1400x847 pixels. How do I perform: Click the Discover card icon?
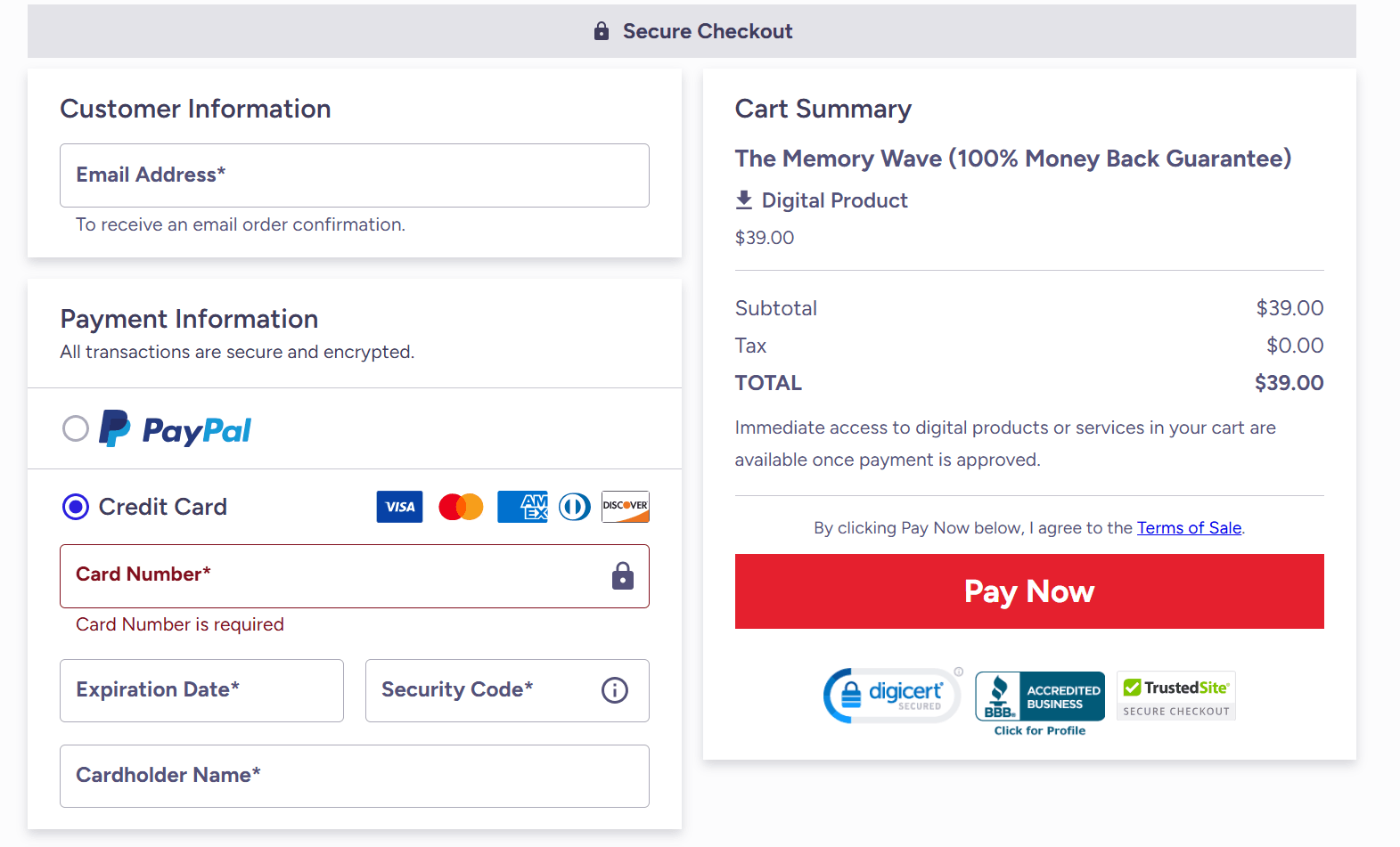pyautogui.click(x=625, y=506)
